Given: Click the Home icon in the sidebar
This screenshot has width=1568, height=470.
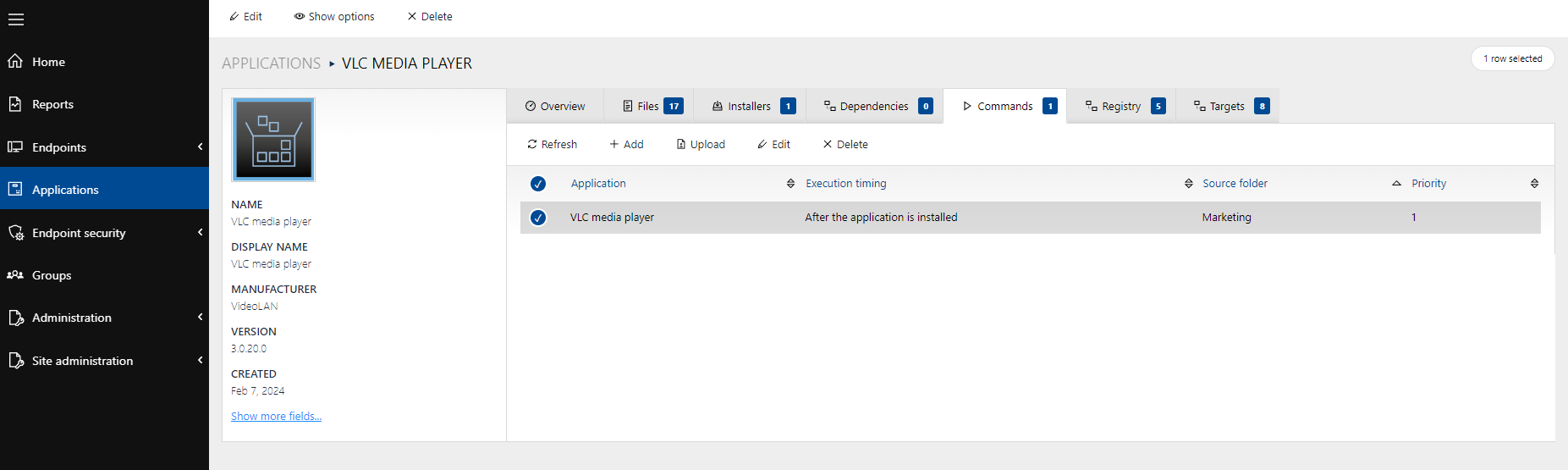Looking at the screenshot, I should tap(15, 61).
